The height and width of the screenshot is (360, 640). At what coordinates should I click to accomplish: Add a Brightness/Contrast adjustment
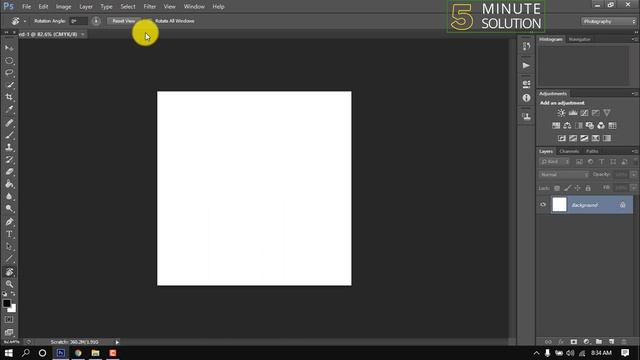561,113
